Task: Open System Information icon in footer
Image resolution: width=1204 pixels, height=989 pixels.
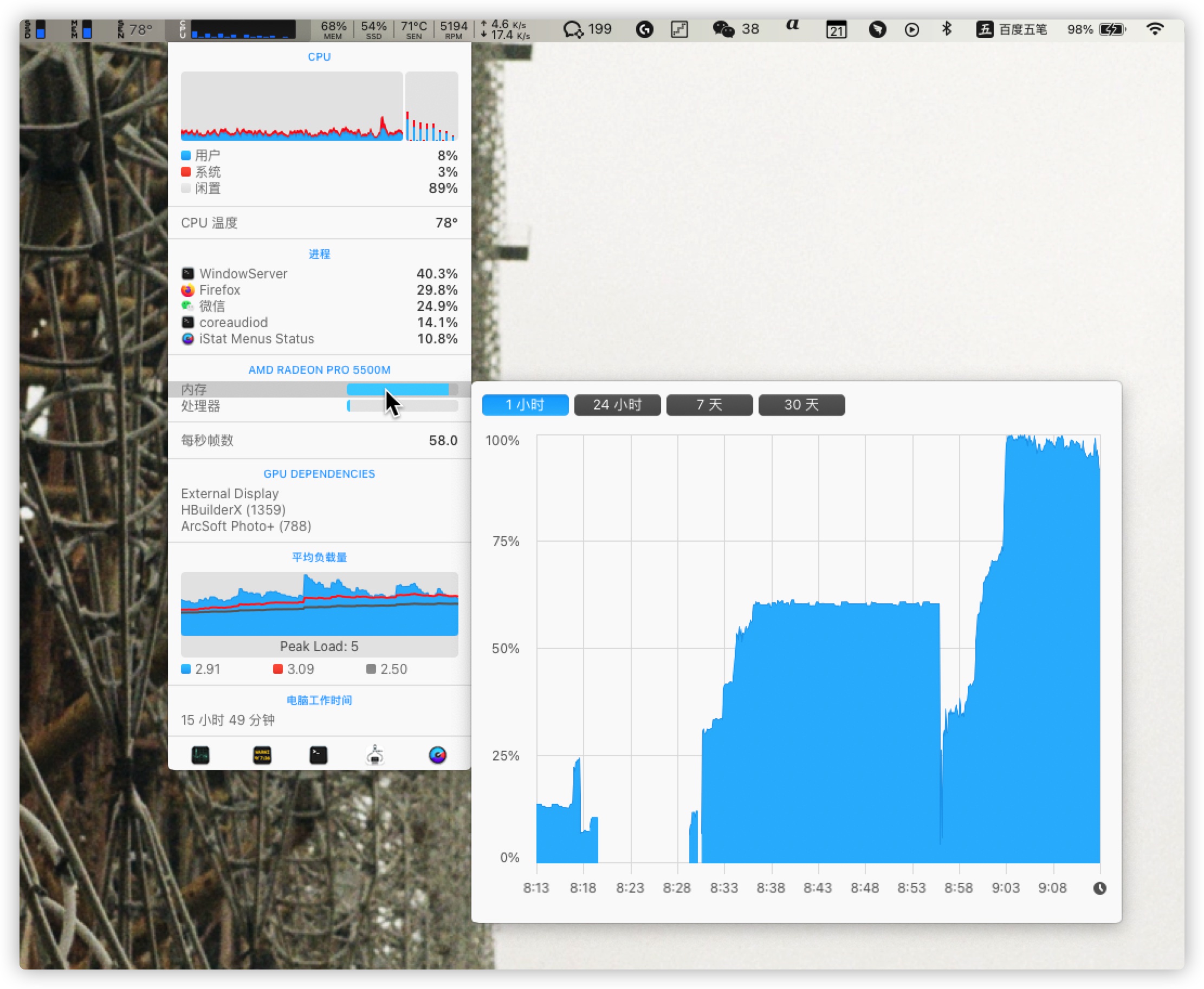Action: coord(375,755)
